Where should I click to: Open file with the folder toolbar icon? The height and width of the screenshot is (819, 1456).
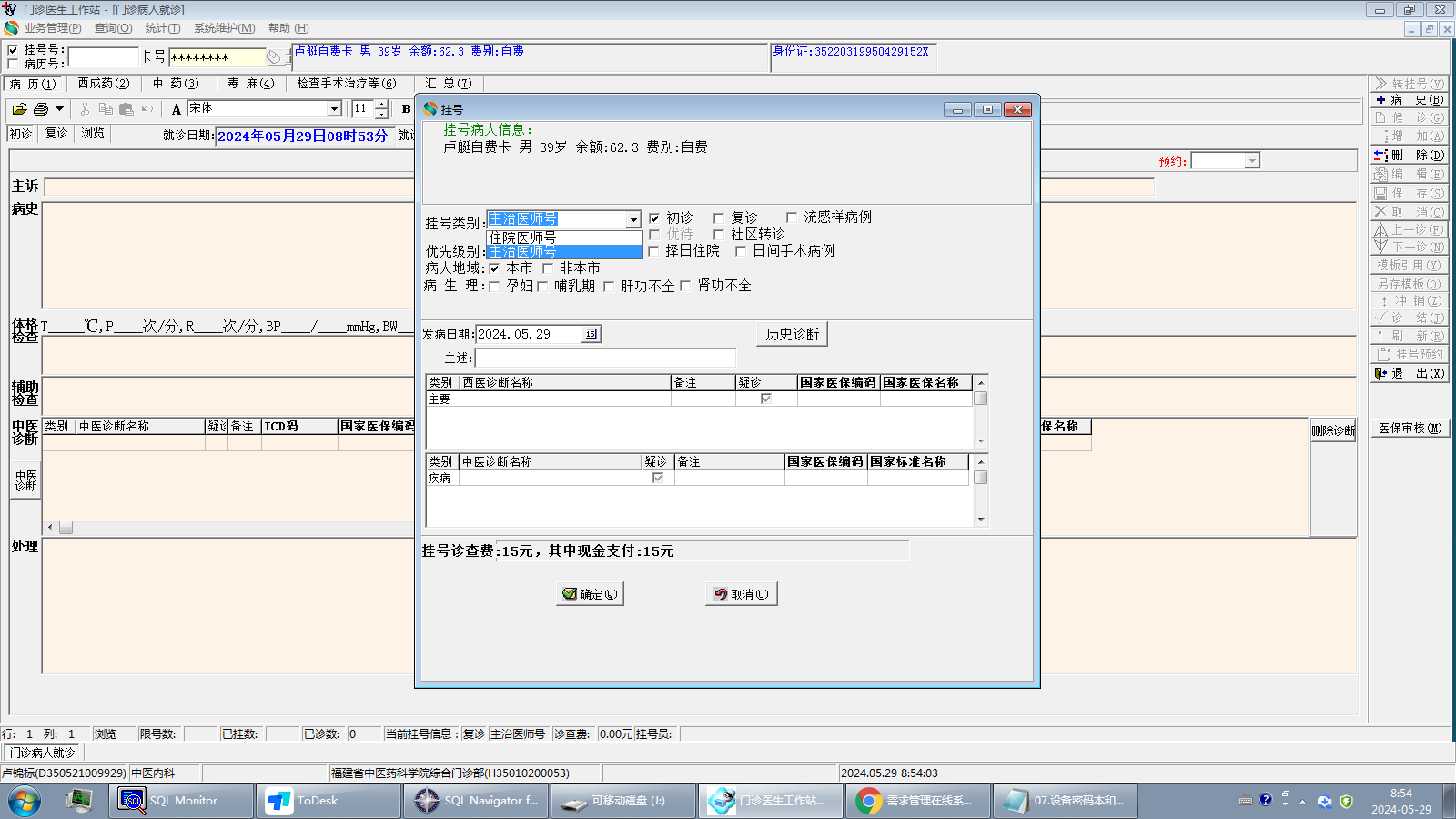point(19,109)
